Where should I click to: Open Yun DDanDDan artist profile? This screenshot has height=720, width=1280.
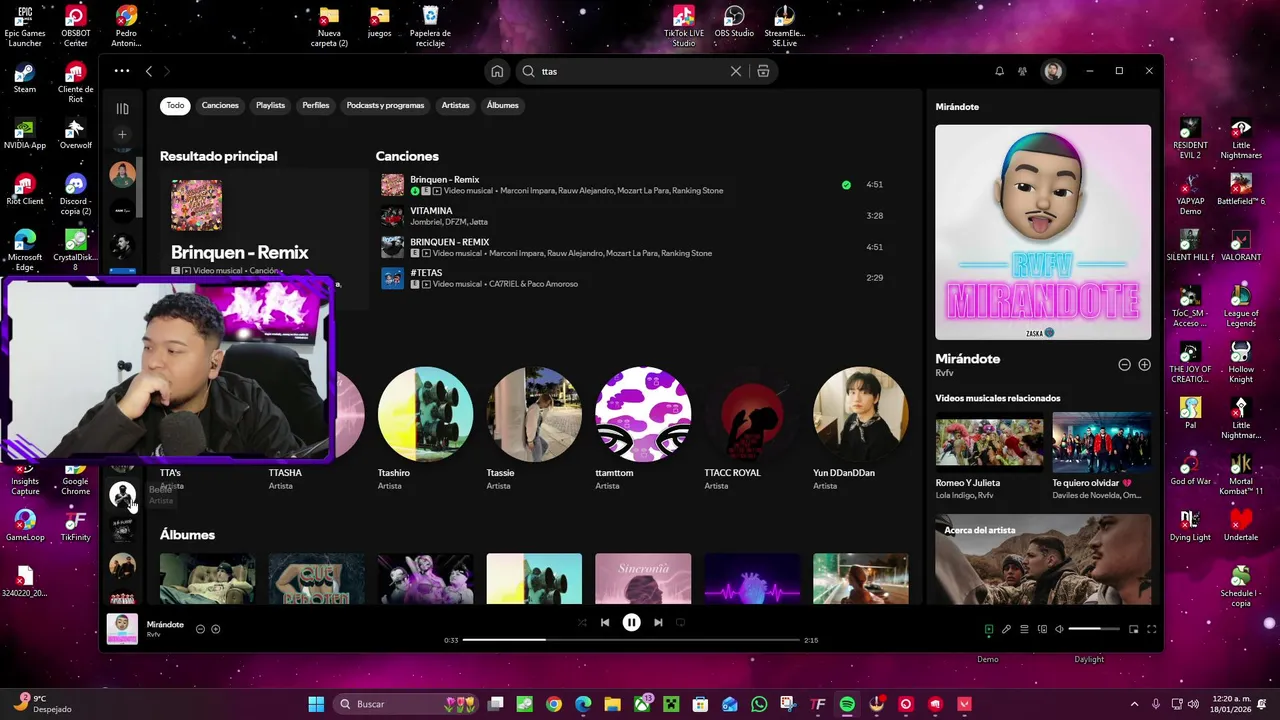[x=860, y=414]
